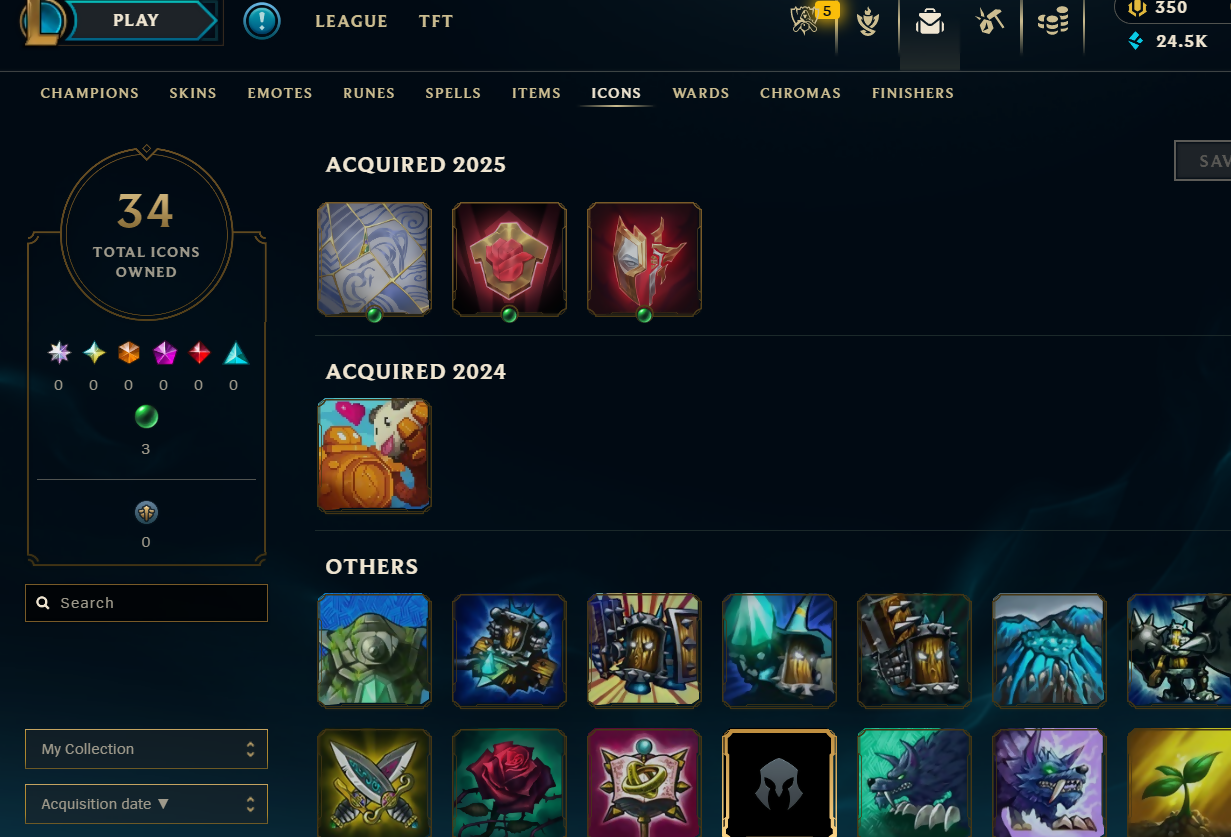The image size is (1231, 837).
Task: Switch to the Chromas tab
Action: 800,93
